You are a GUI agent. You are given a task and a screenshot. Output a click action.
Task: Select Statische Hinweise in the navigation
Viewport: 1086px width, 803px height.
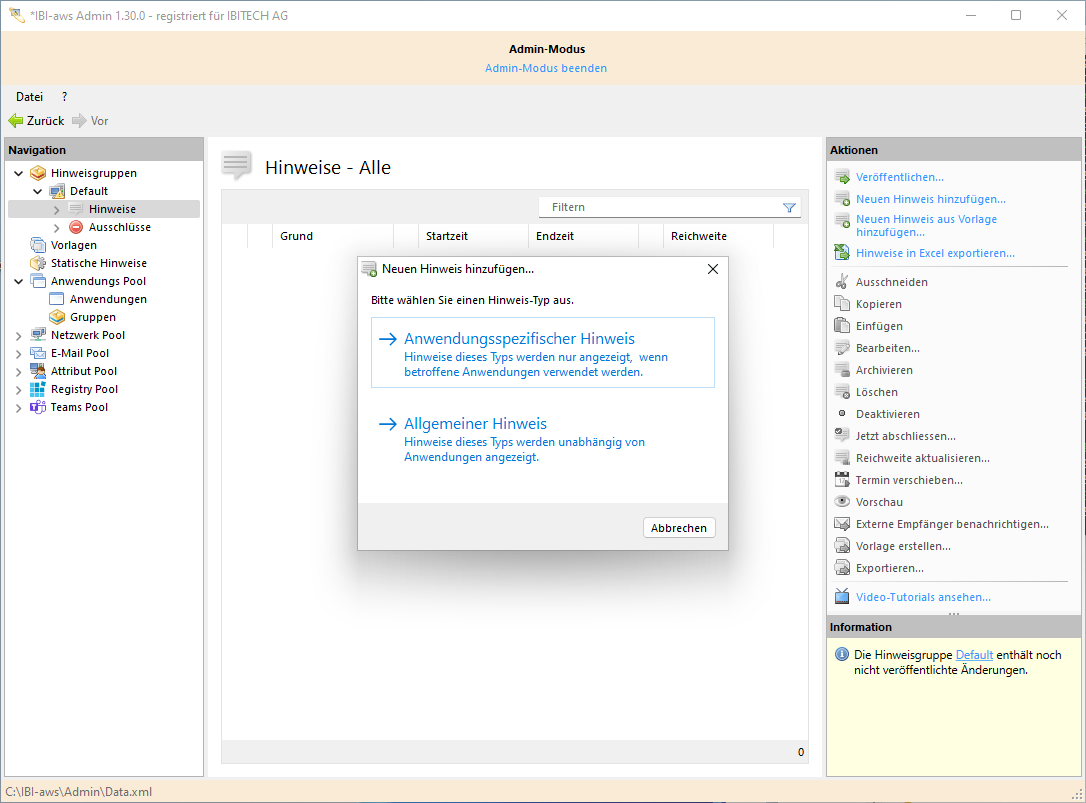coord(99,262)
